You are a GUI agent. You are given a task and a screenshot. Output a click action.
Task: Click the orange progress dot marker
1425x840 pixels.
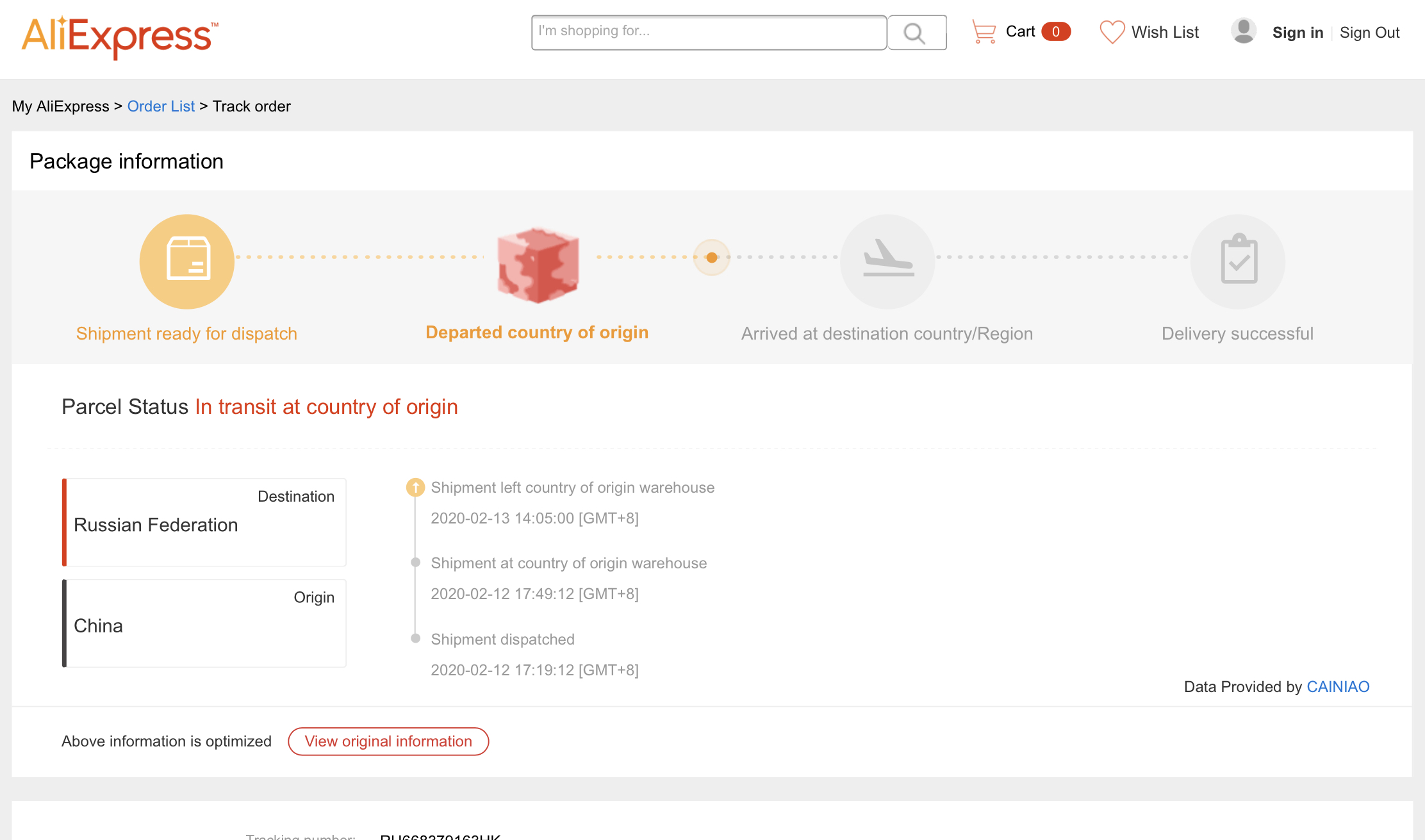pyautogui.click(x=712, y=258)
